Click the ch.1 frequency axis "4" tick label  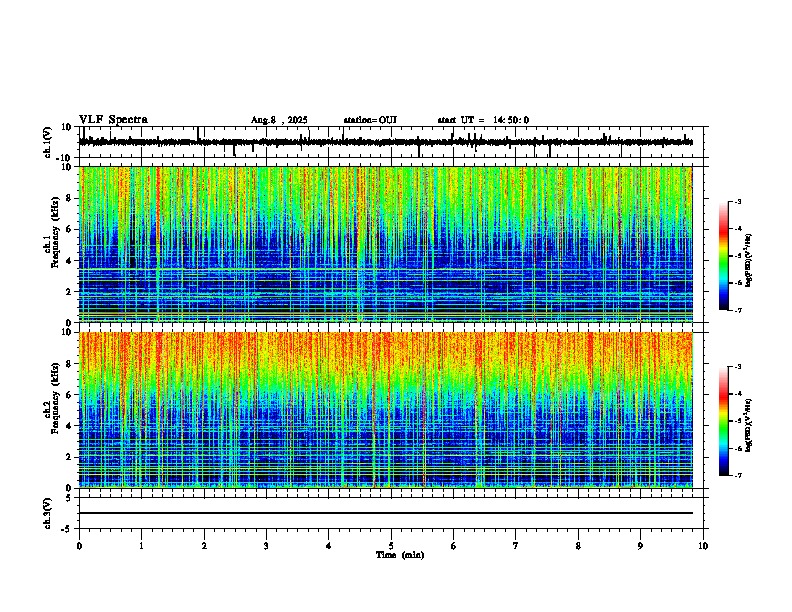70,261
